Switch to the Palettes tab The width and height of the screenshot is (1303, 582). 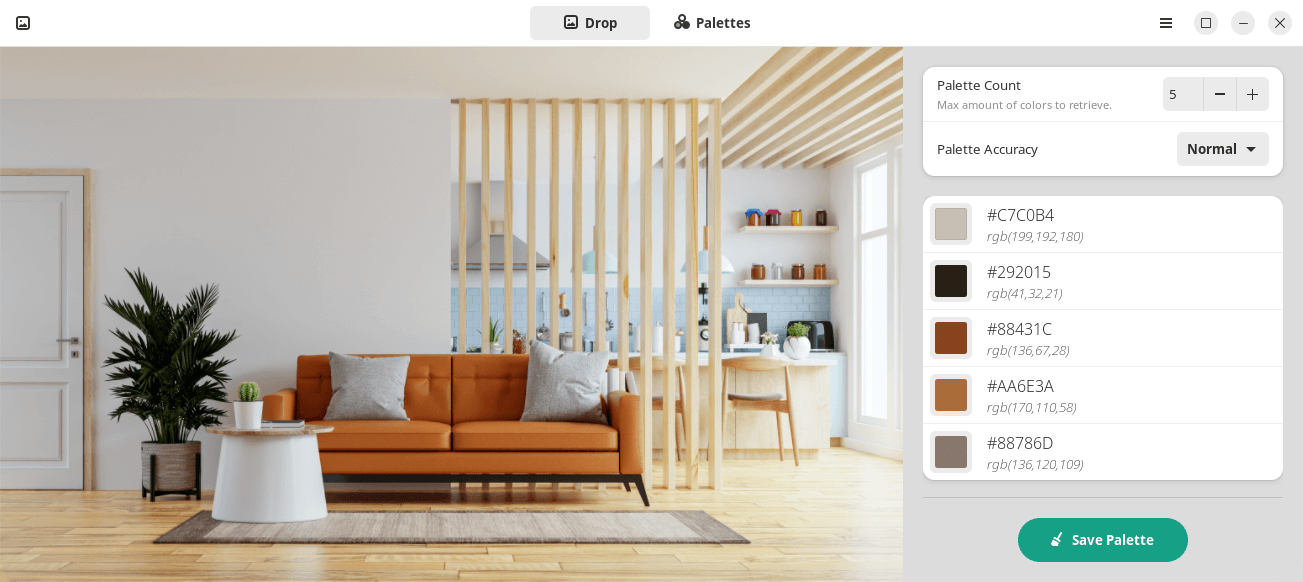pyautogui.click(x=712, y=23)
